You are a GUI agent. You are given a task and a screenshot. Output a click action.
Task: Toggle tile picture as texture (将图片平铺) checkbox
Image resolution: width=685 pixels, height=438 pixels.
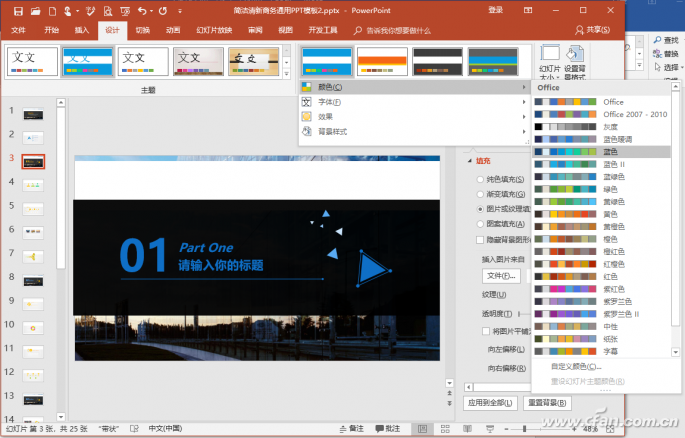point(486,331)
